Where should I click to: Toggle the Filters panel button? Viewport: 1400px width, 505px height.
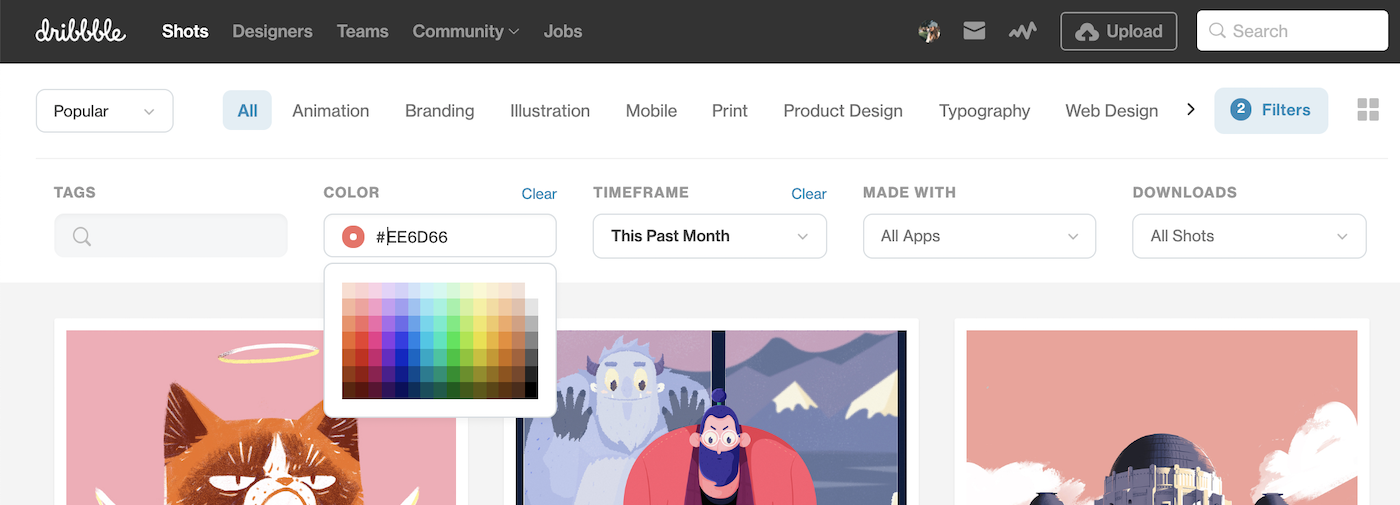[1270, 110]
